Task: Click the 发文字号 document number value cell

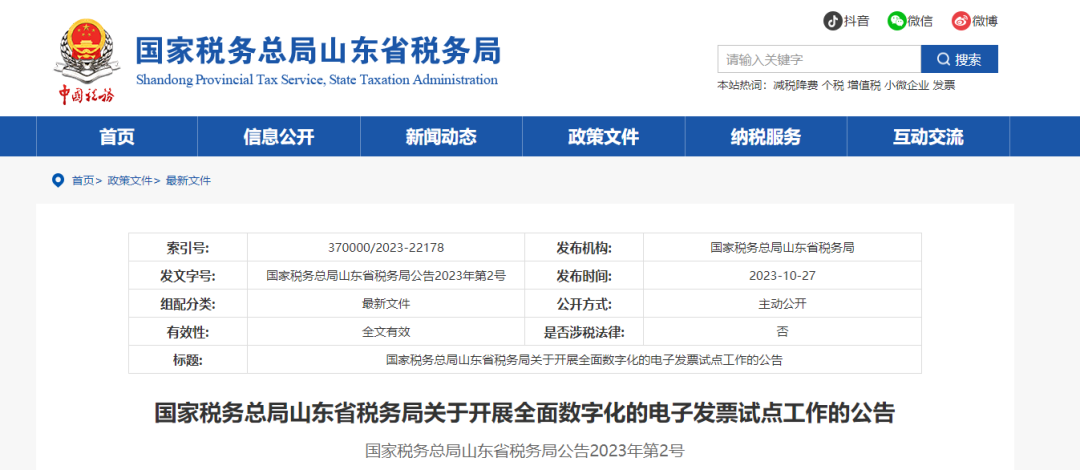Action: point(386,276)
